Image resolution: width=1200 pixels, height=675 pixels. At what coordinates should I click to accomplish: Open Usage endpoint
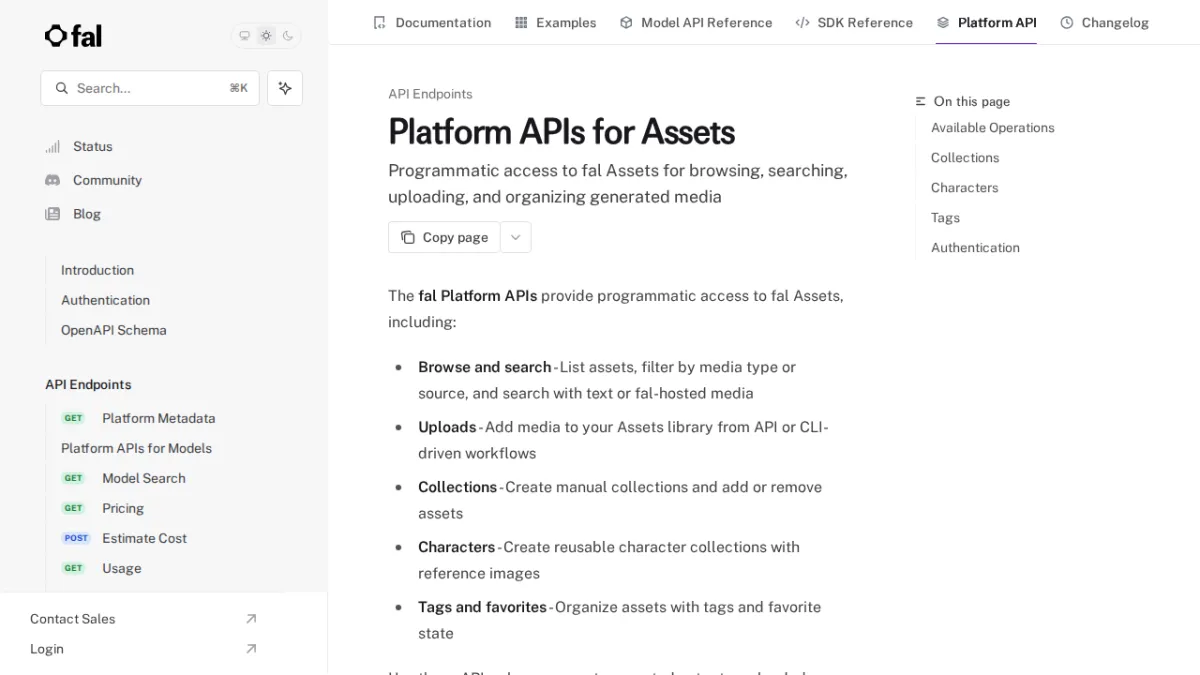[121, 568]
